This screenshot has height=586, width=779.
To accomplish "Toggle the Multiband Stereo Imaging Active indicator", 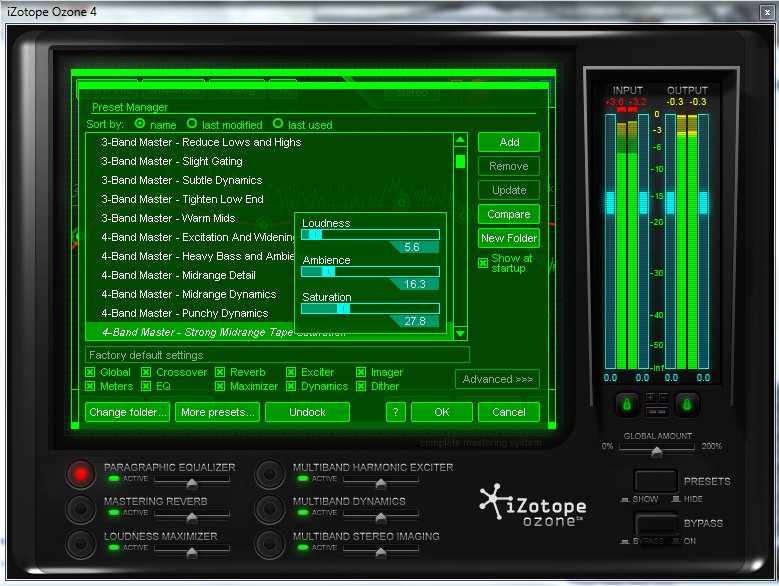I will pyautogui.click(x=303, y=547).
